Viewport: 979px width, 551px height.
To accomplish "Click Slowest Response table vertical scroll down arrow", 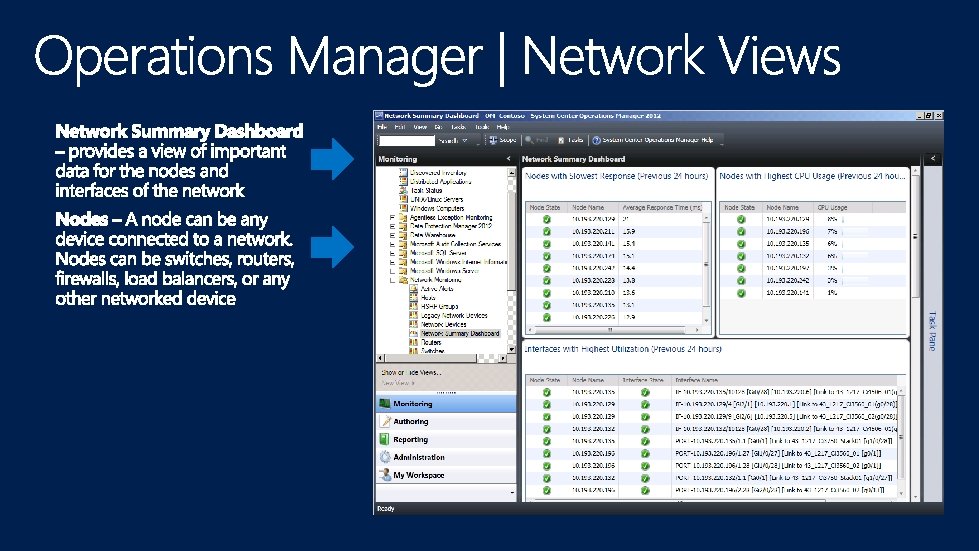I will point(707,321).
